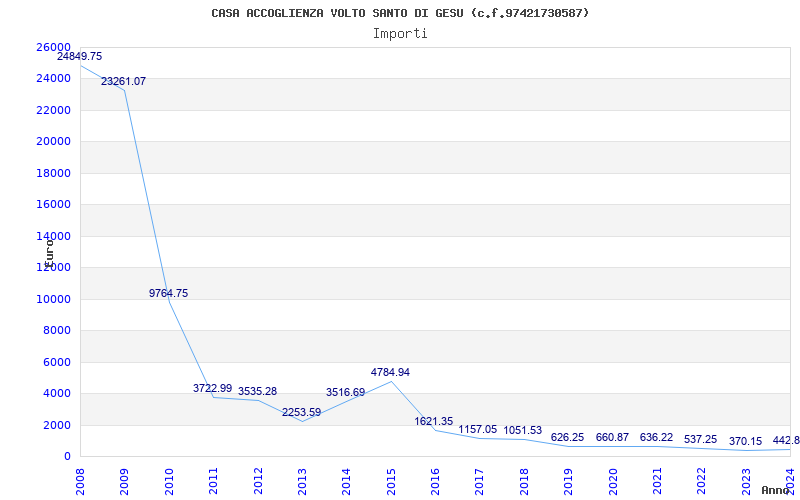800x500 pixels.
Task: Select the 2023 year tick label
Action: pyautogui.click(x=746, y=481)
